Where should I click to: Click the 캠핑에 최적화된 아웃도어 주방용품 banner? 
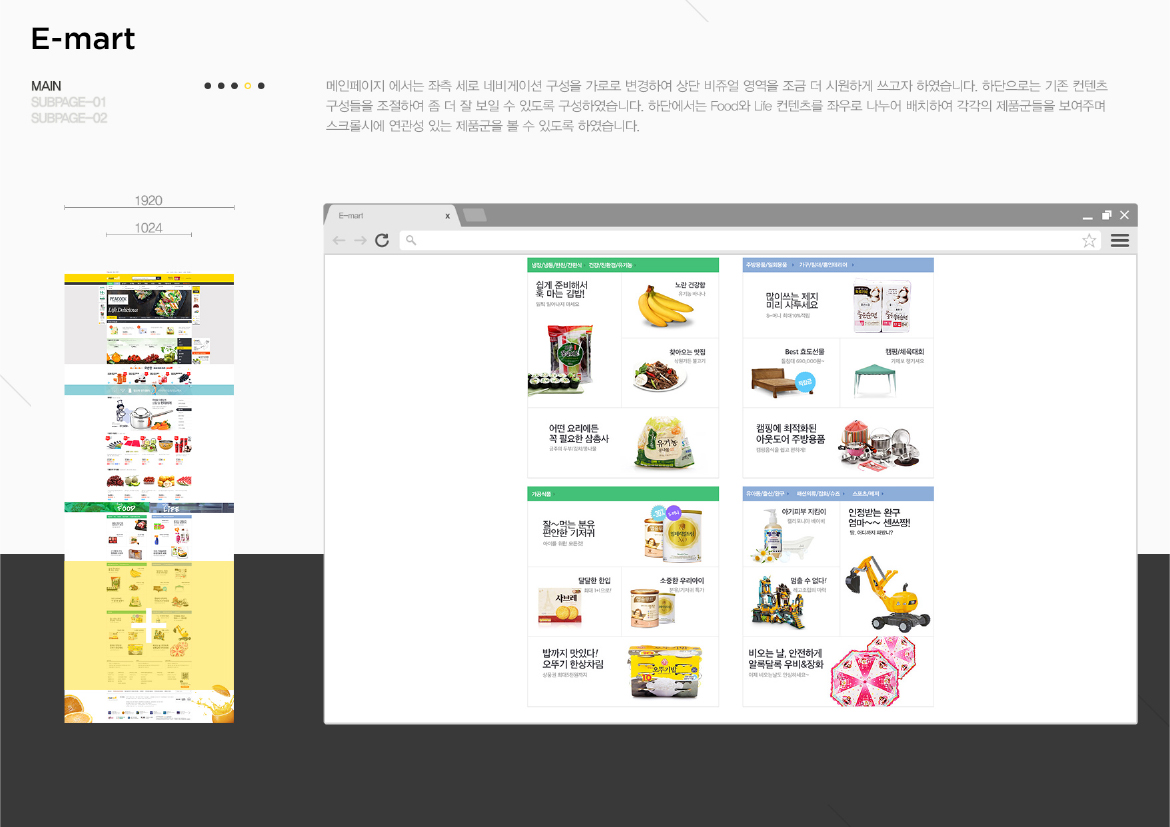tap(837, 442)
